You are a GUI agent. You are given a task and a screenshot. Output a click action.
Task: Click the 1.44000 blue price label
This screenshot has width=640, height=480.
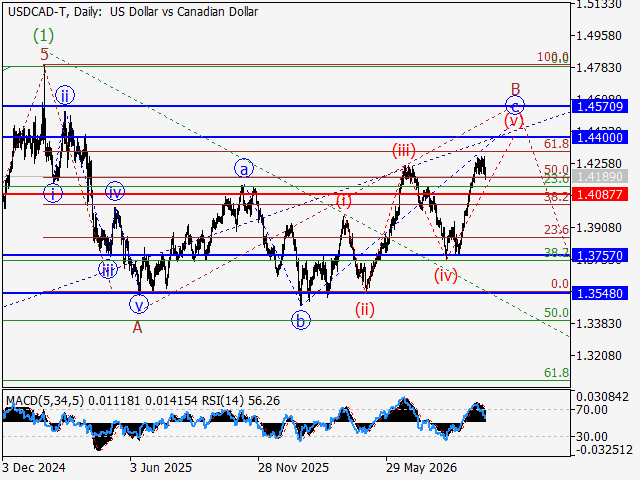point(600,137)
